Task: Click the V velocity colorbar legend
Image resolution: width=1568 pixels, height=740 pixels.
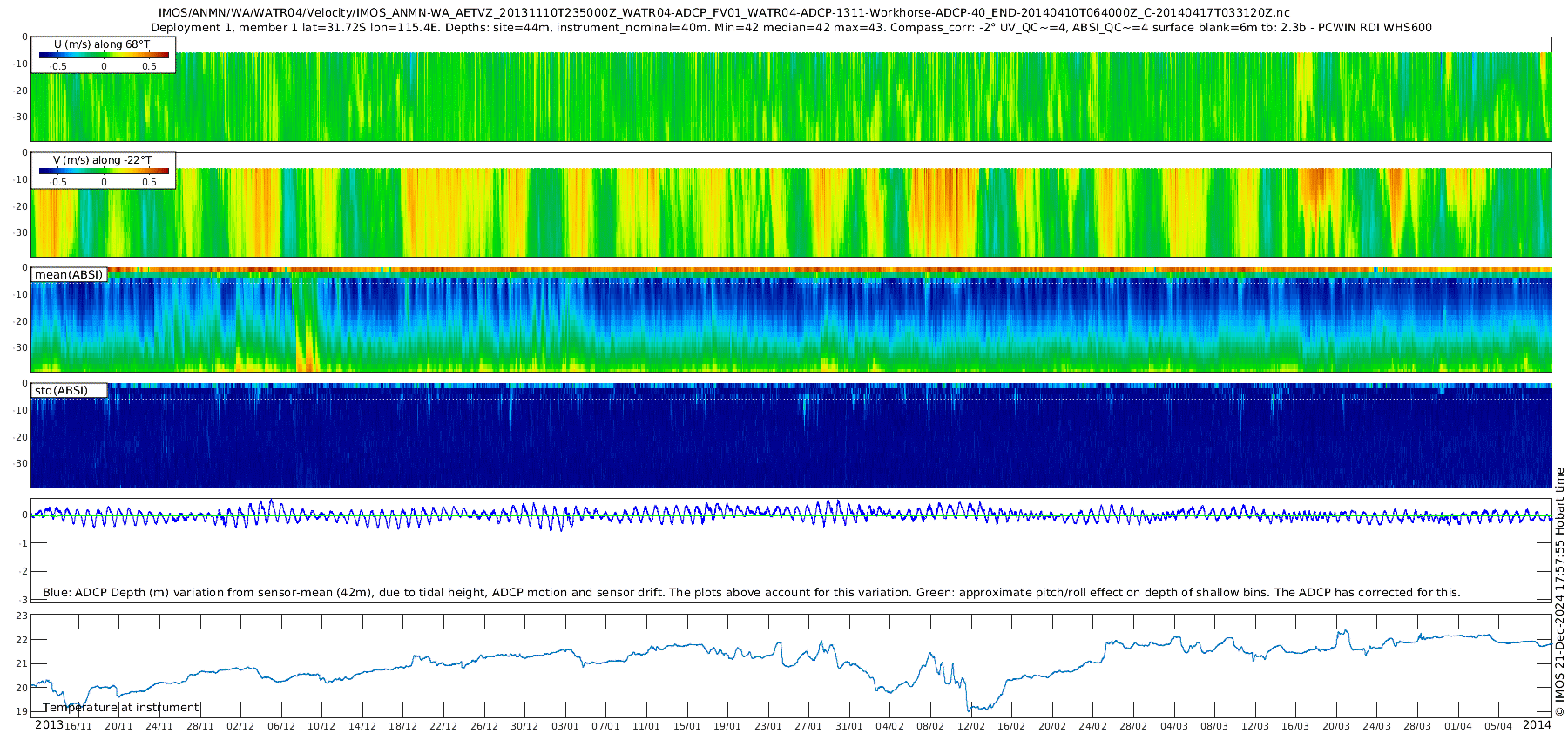Action: click(x=104, y=171)
